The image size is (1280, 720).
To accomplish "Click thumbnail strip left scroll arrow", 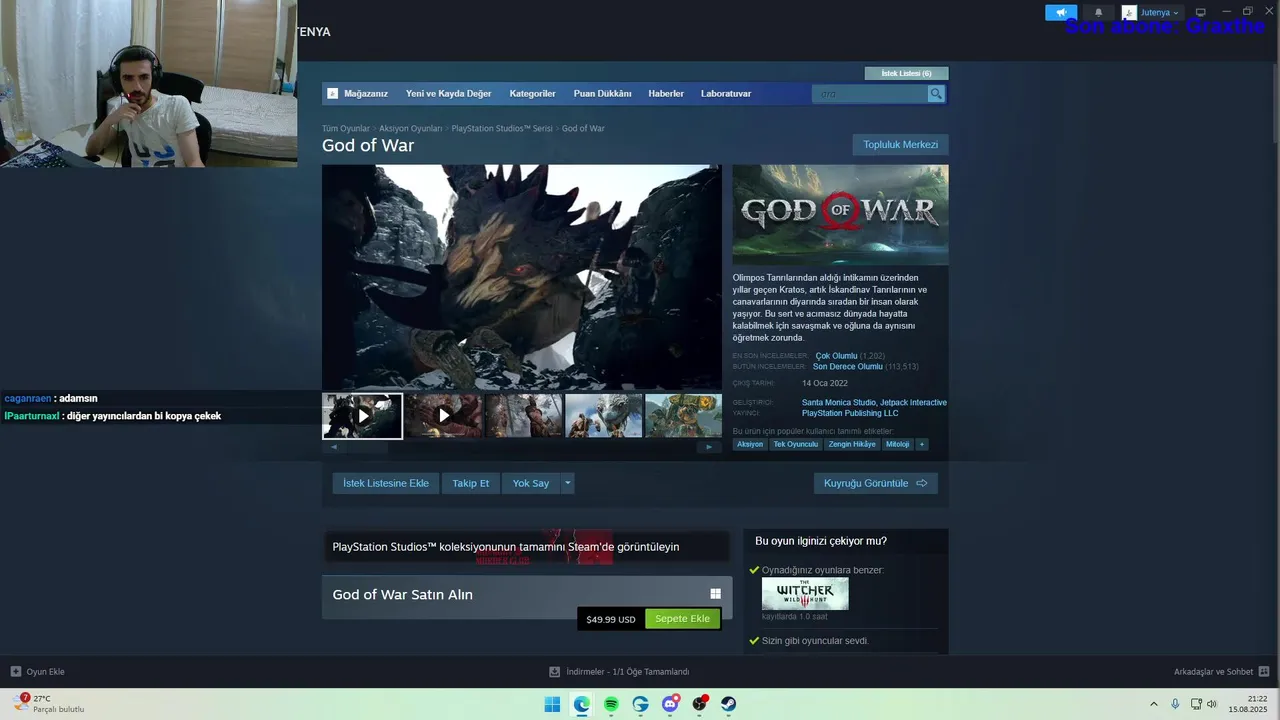I will tap(333, 447).
